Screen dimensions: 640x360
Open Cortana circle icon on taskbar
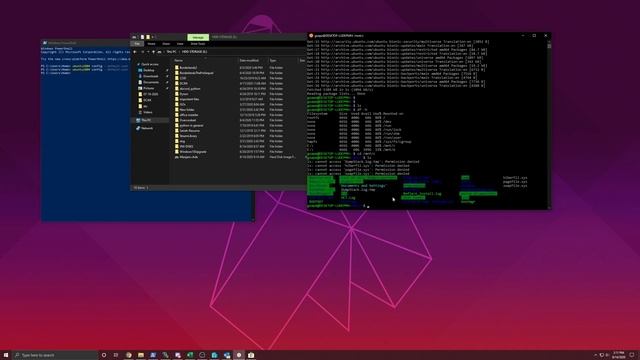(104, 355)
